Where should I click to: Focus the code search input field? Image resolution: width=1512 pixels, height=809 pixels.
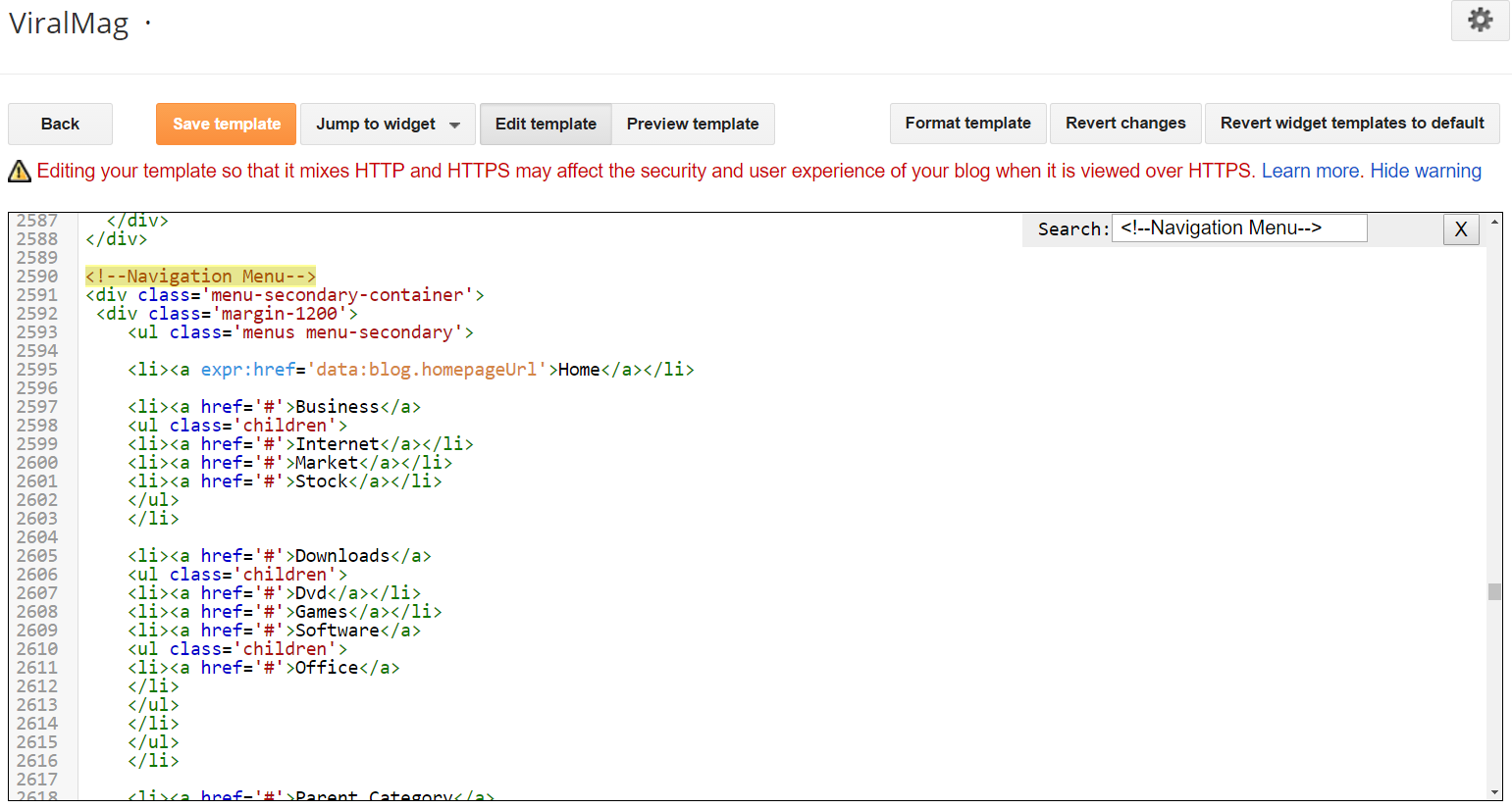coord(1238,228)
